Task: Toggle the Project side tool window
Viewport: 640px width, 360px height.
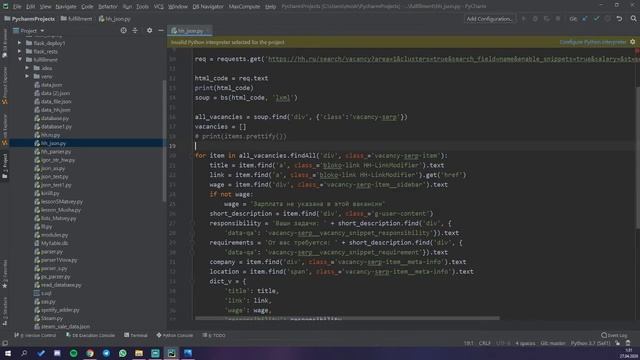Action: (x=4, y=166)
